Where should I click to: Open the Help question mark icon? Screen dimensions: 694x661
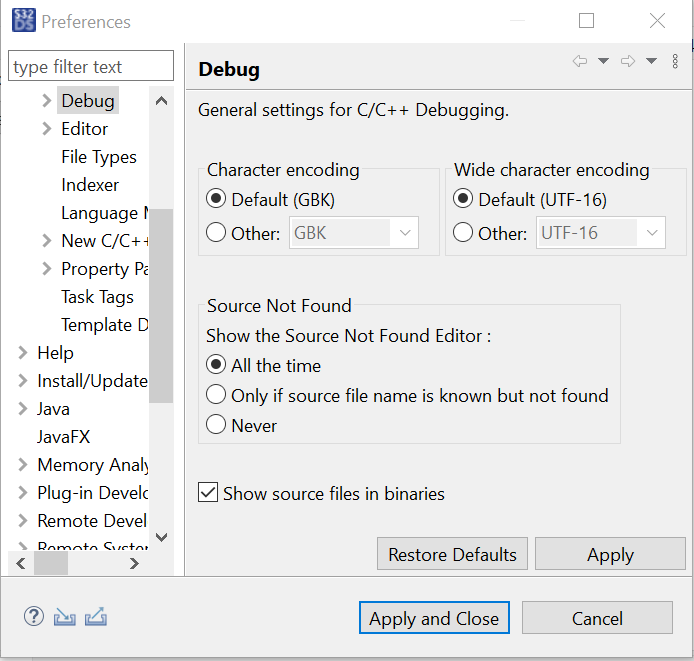34,616
